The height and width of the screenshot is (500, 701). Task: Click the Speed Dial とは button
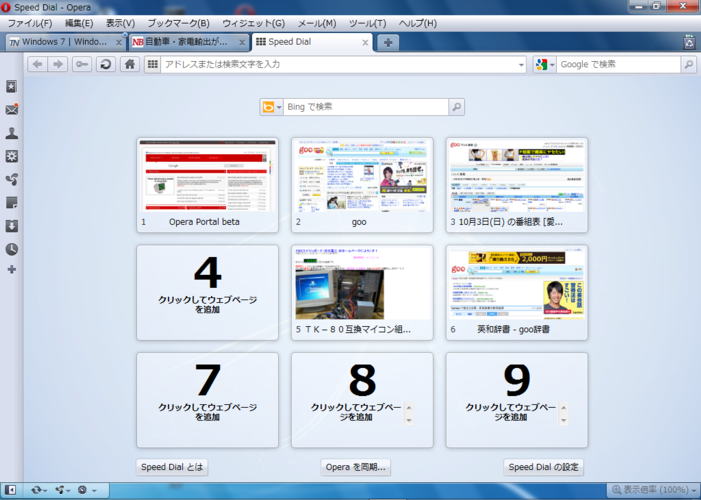click(172, 467)
